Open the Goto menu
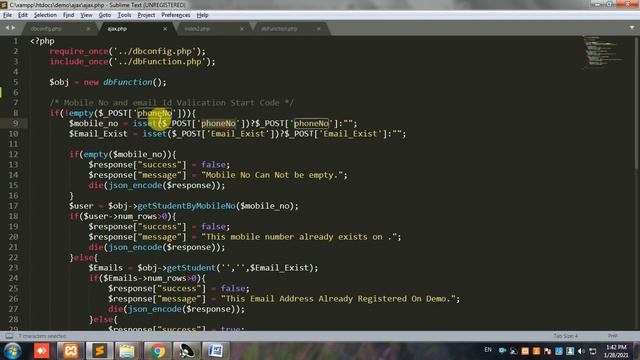Image resolution: width=640 pixels, height=360 pixels. click(104, 15)
